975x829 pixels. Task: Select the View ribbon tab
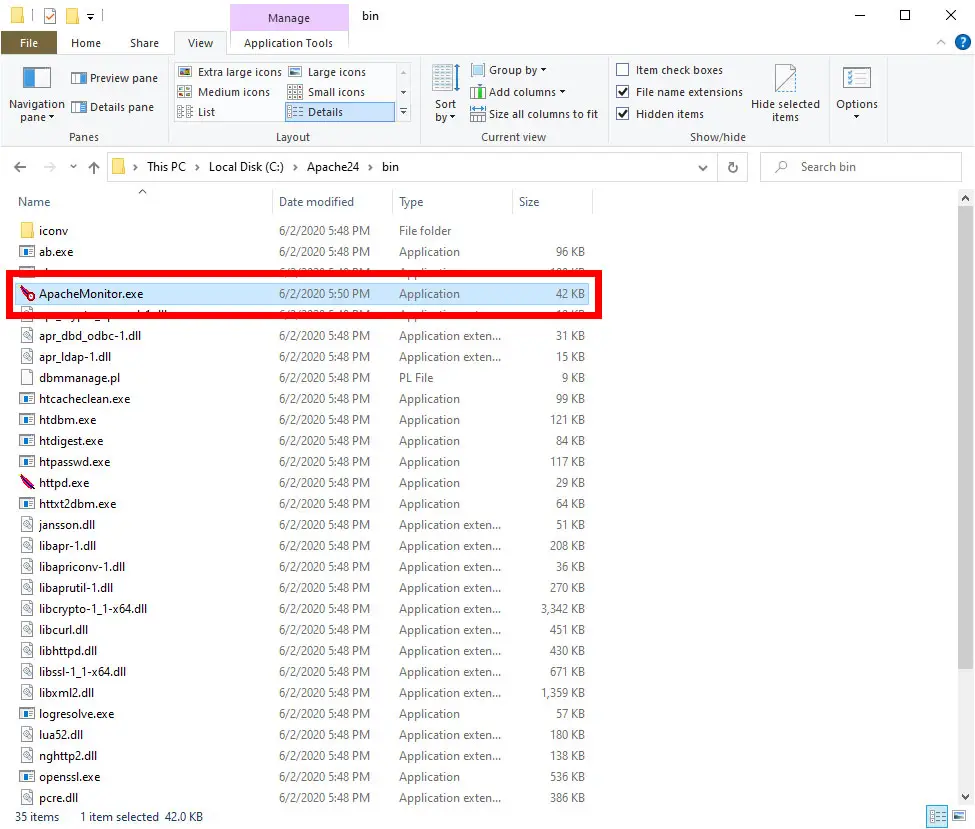(x=200, y=43)
